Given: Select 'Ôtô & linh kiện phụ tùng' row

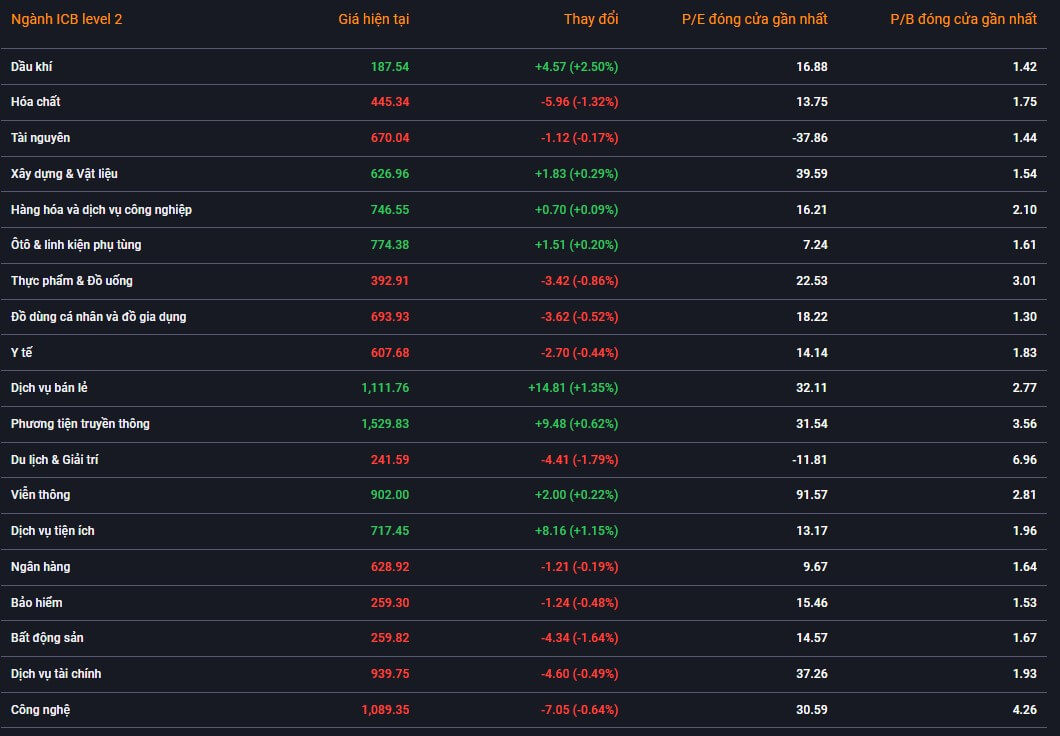Looking at the screenshot, I should [x=76, y=245].
